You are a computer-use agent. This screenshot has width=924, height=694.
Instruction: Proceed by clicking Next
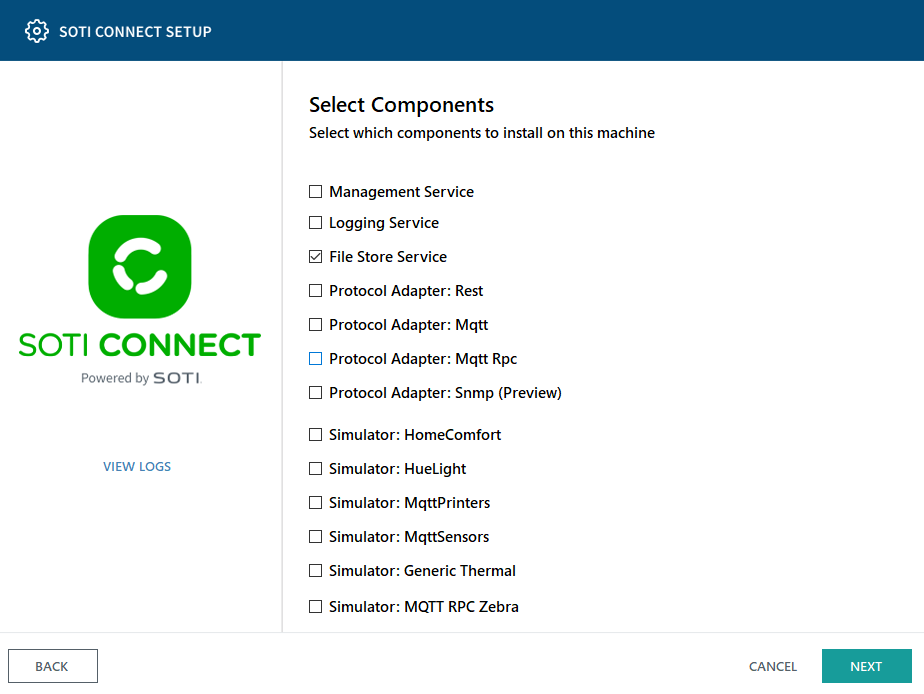coord(866,666)
